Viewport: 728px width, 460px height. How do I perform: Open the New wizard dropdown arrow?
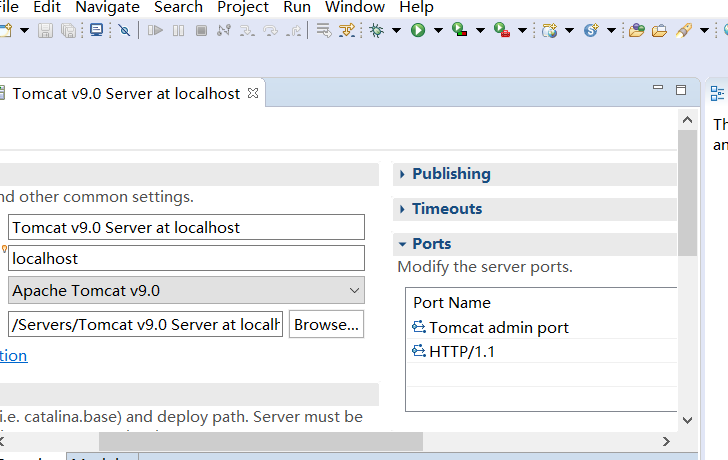(24, 31)
